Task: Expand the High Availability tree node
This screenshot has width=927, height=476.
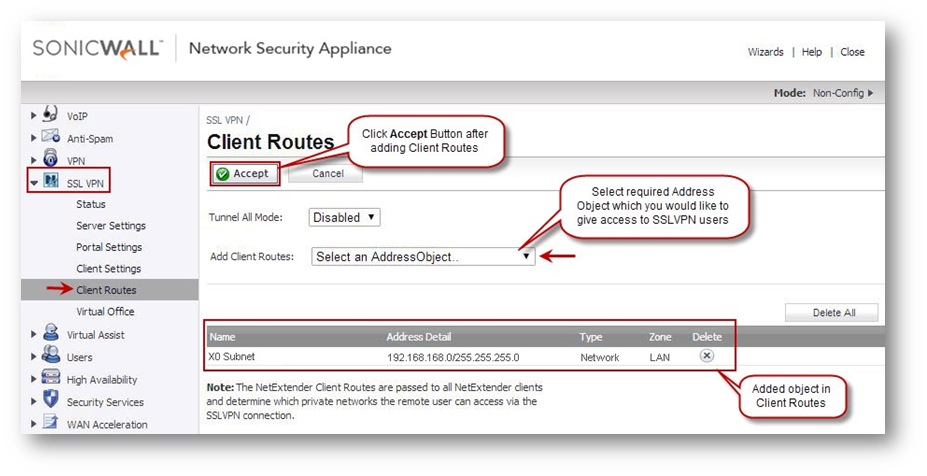Action: (x=34, y=379)
